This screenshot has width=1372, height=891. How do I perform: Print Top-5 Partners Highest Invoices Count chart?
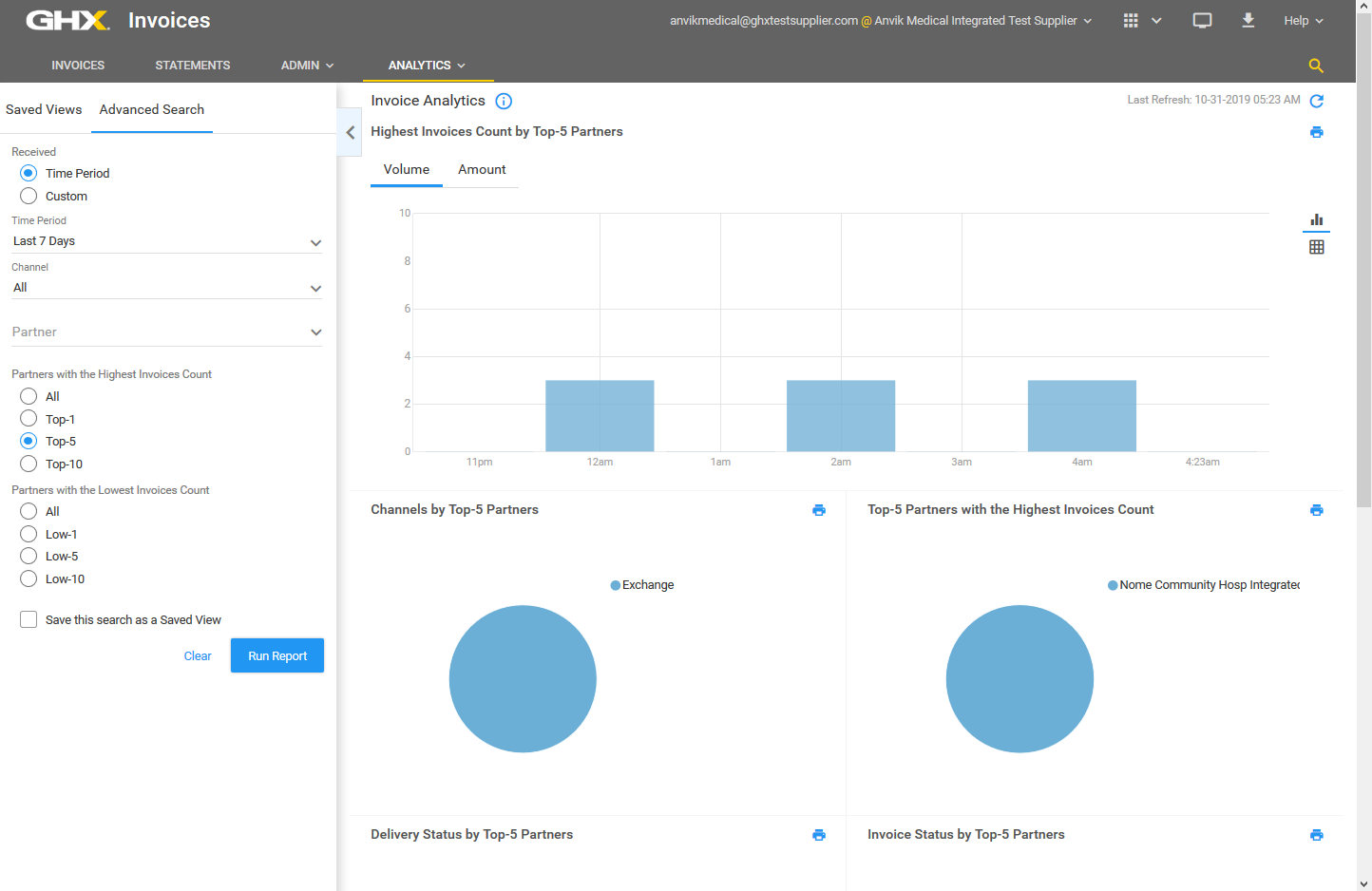[1317, 510]
